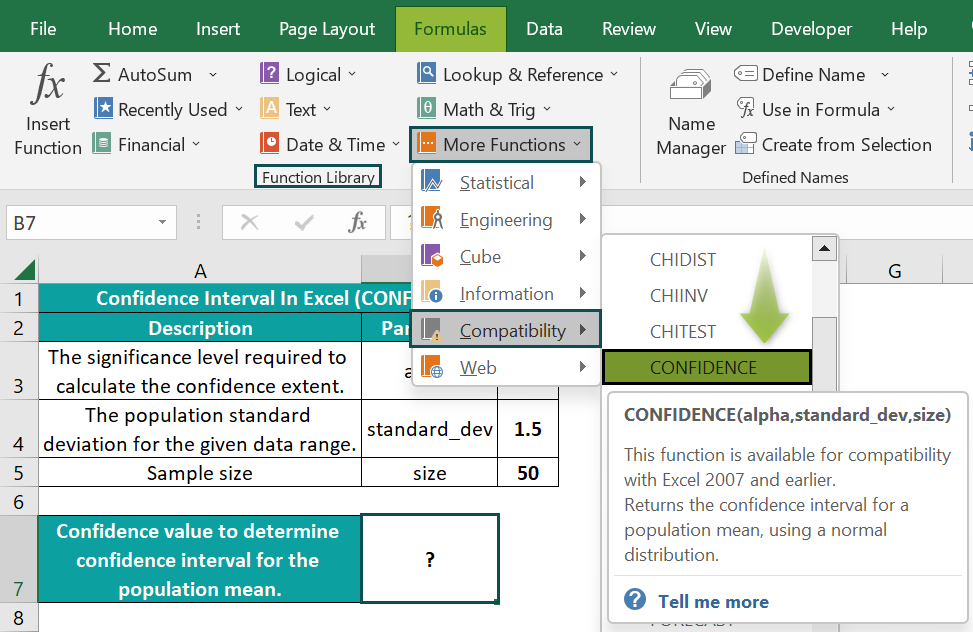The width and height of the screenshot is (973, 632).
Task: Expand the Date & Time dropdown arrow
Action: [x=396, y=145]
